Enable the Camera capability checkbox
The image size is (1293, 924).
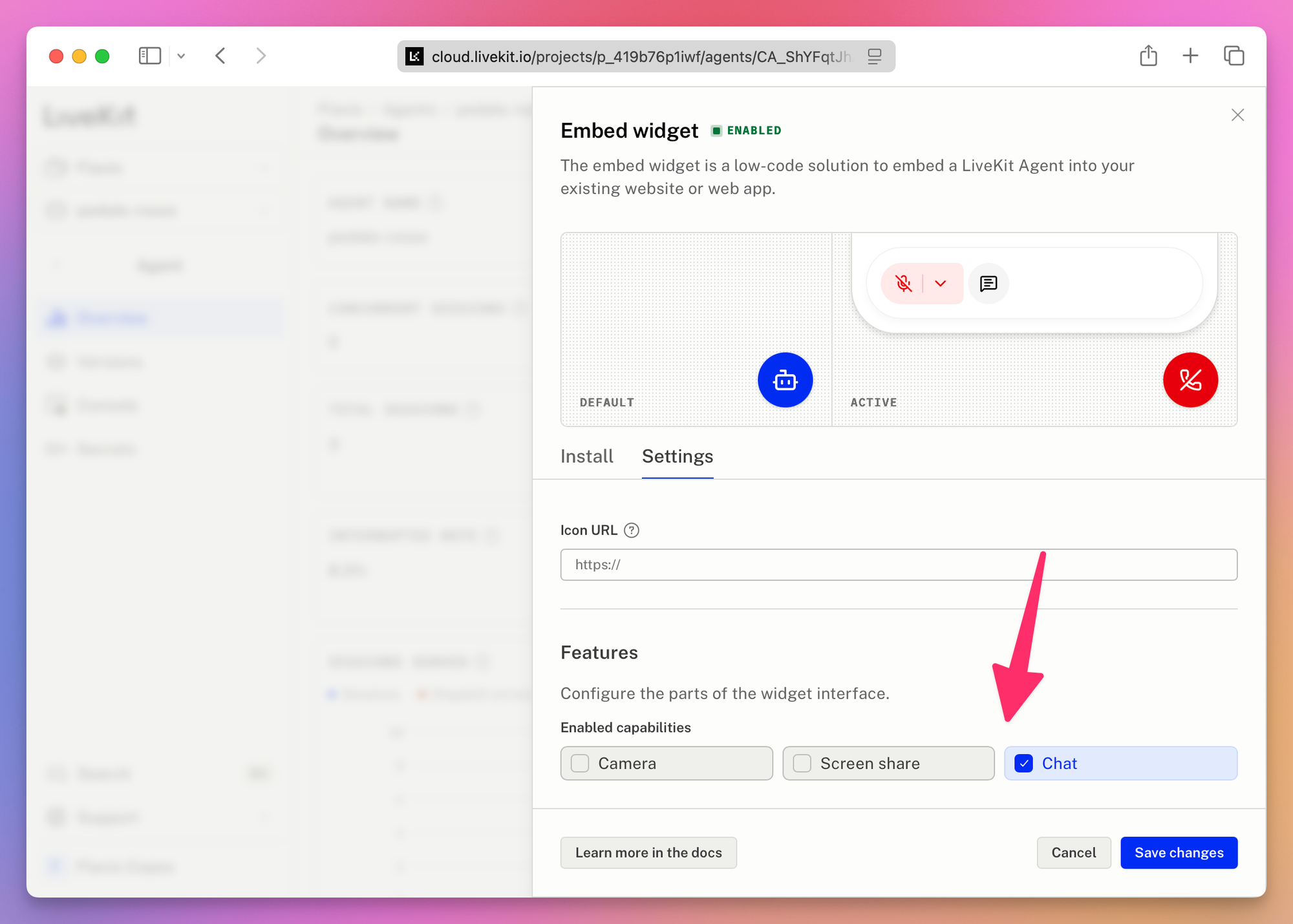(581, 763)
